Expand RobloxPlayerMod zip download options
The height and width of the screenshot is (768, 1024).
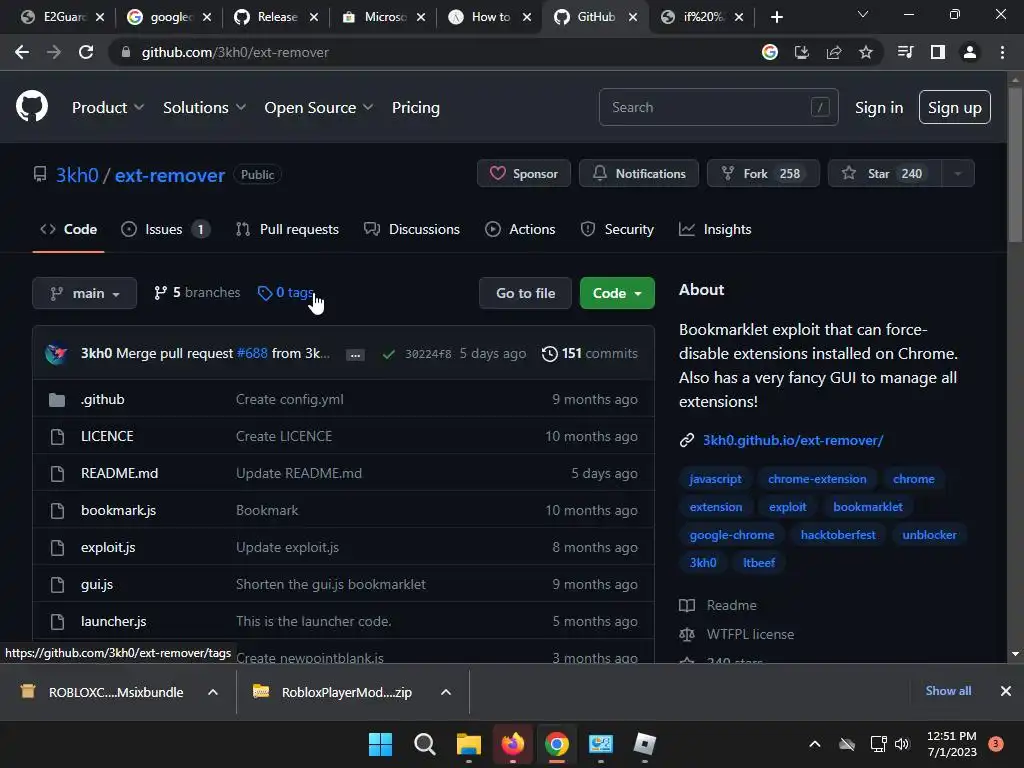[446, 692]
